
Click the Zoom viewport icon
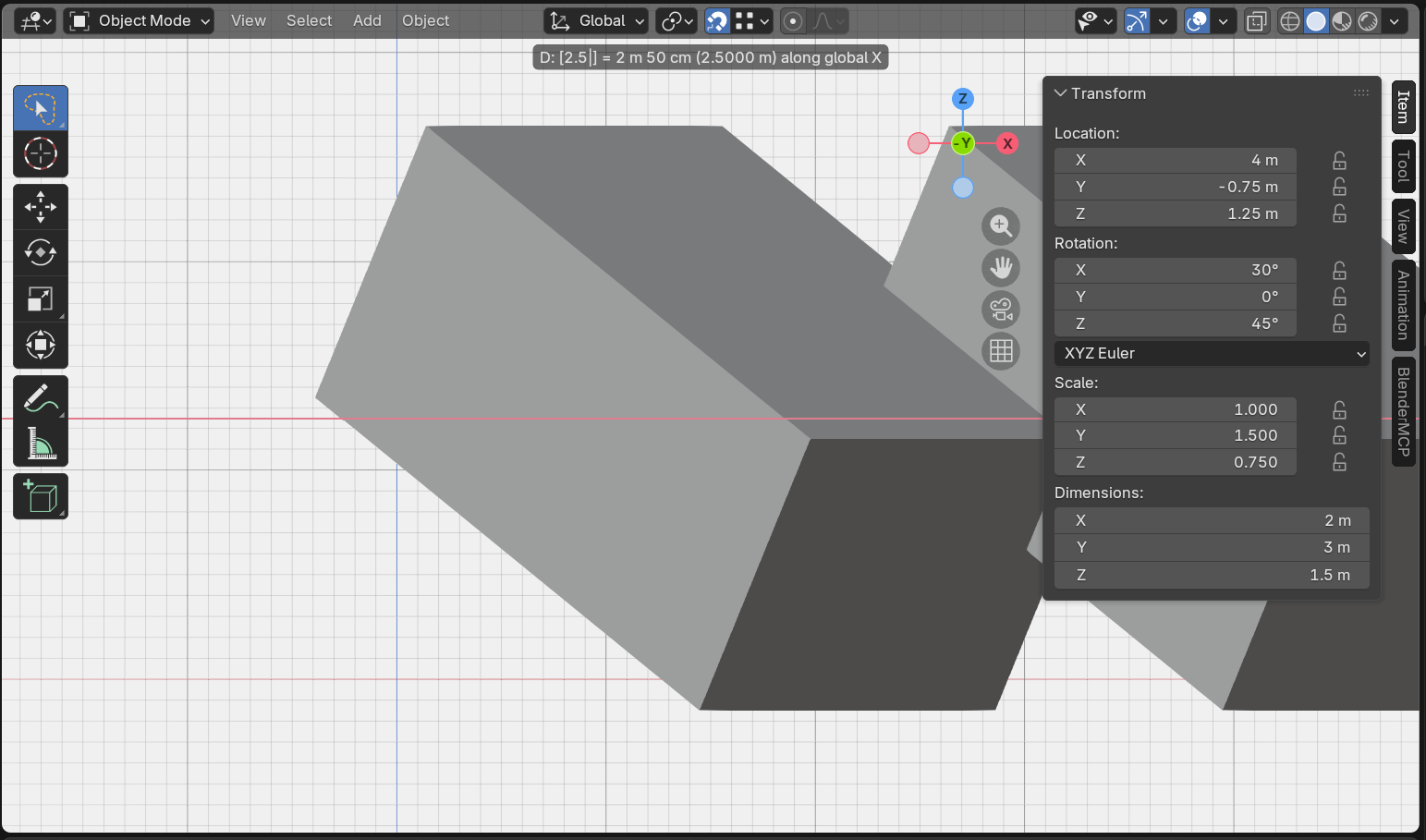click(1001, 225)
